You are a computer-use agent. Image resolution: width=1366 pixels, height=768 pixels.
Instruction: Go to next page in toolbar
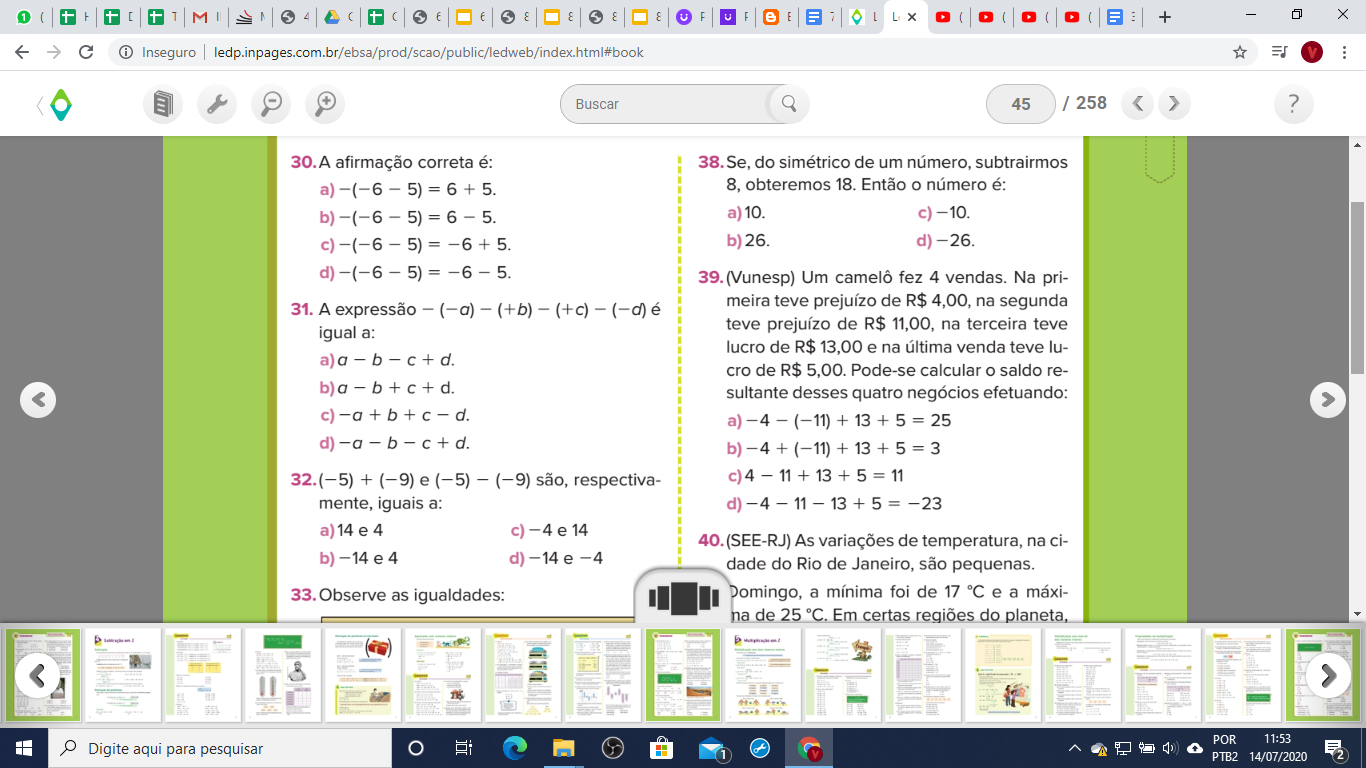click(1174, 103)
